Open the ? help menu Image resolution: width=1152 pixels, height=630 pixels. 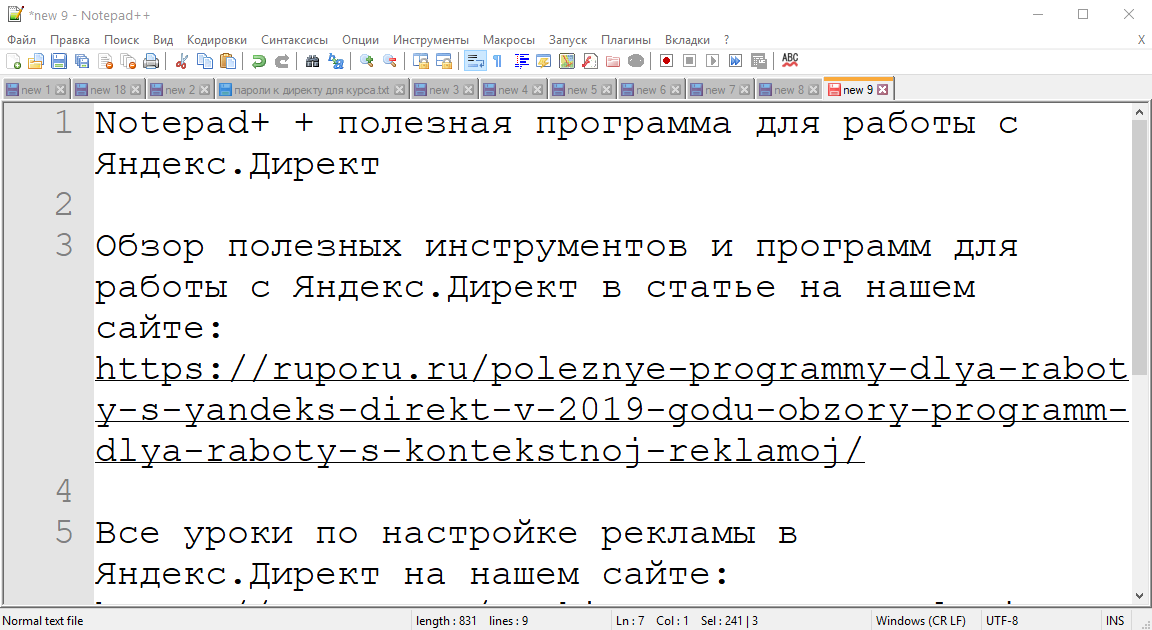[x=727, y=40]
